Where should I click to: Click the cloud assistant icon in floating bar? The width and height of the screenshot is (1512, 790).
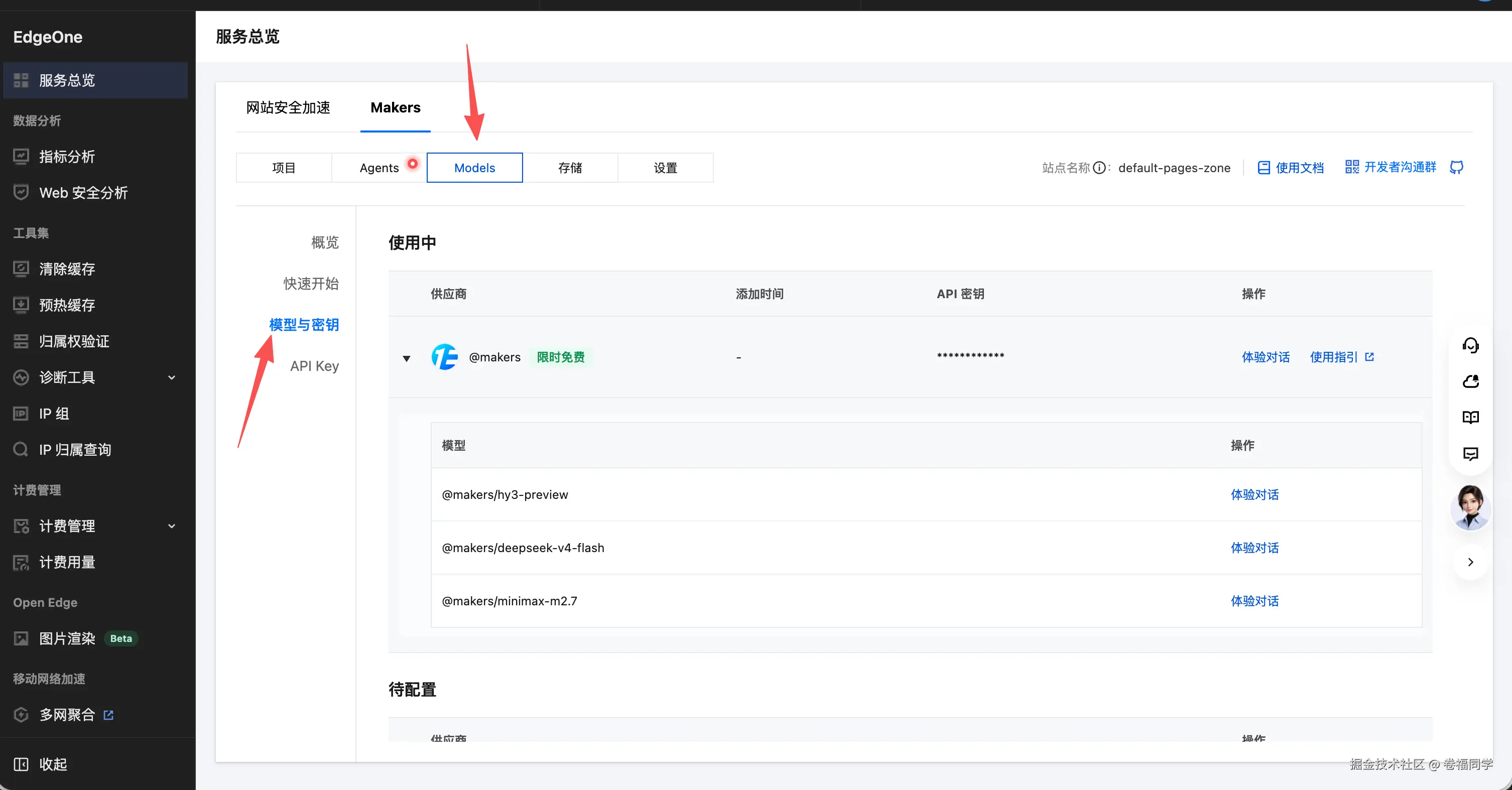[1470, 381]
